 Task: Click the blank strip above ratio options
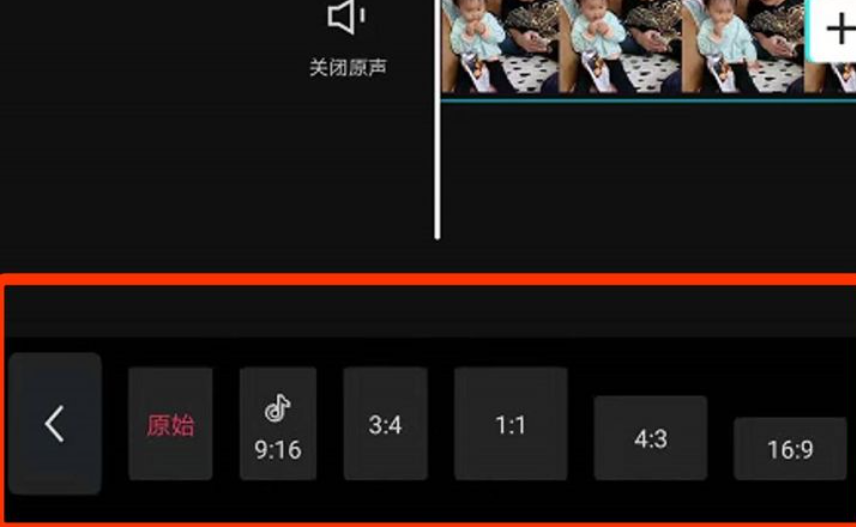tap(431, 311)
